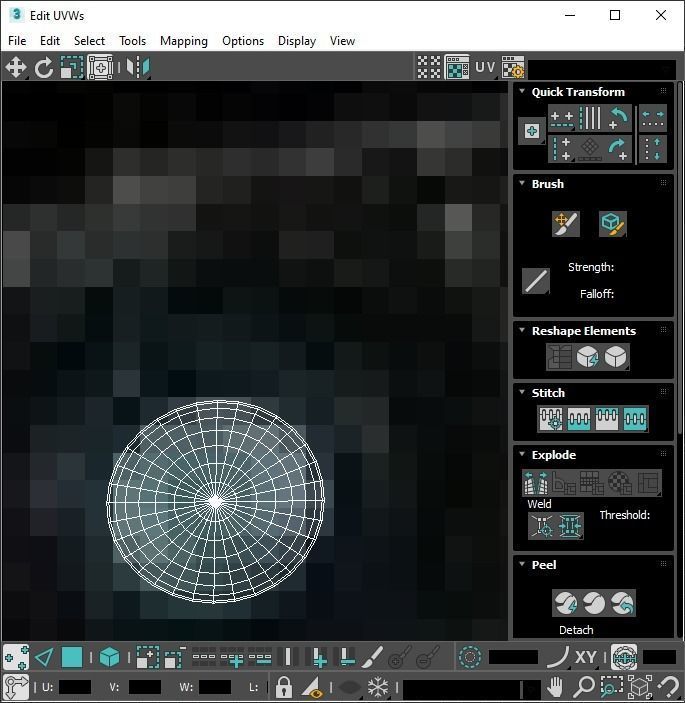685x703 pixels.
Task: Open brush falloff type flyout
Action: 536,281
